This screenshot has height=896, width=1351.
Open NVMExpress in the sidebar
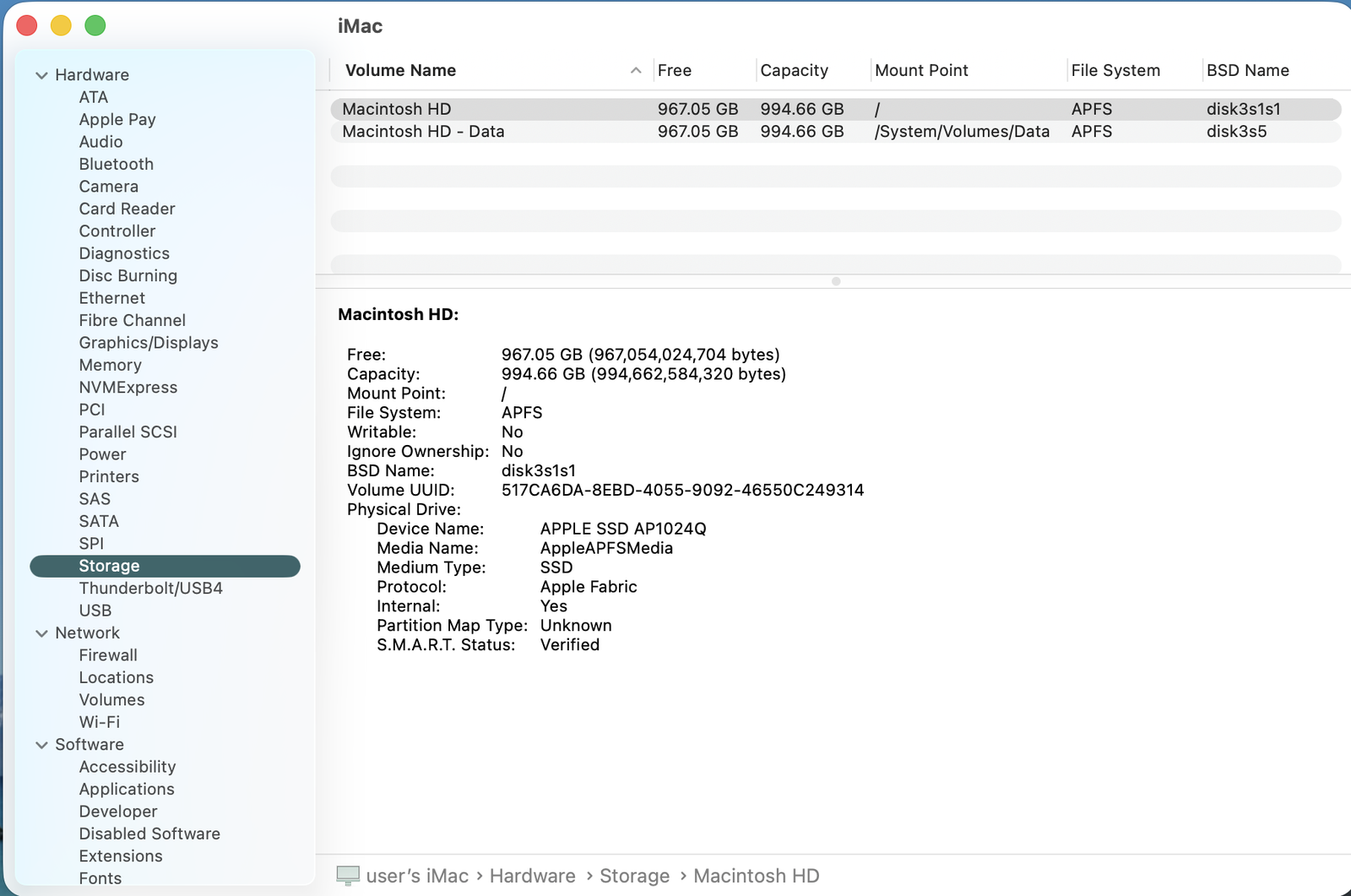tap(128, 388)
